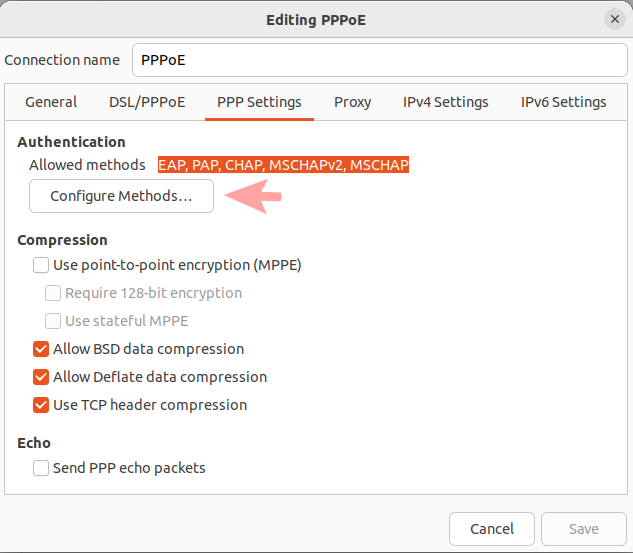The height and width of the screenshot is (553, 633).
Task: Disable Allow Deflate data compression
Action: tap(41, 377)
